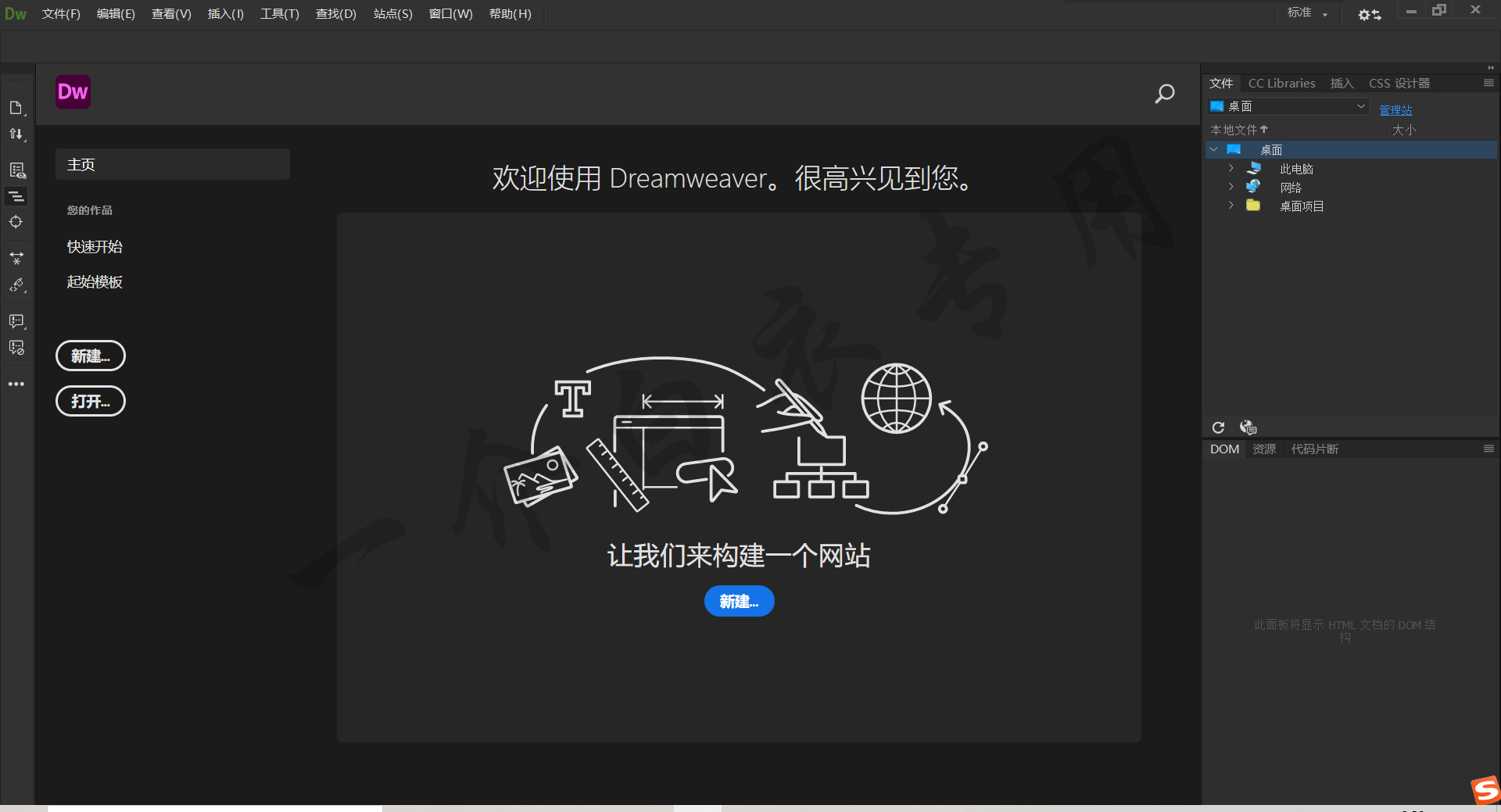Click the collapse code lines toolbar icon
This screenshot has height=812, width=1501.
pos(16,196)
